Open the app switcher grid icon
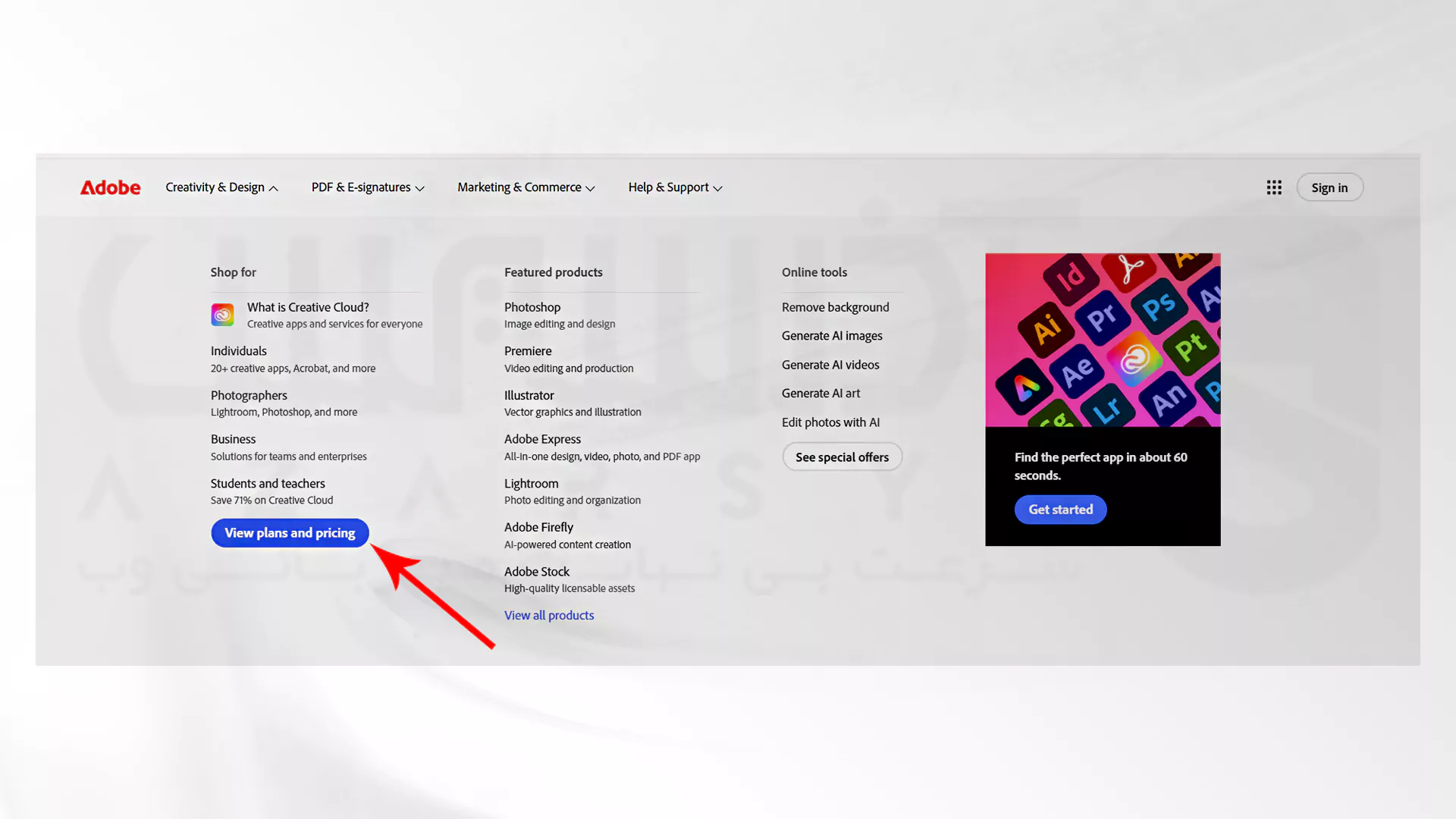1456x819 pixels. [x=1274, y=187]
